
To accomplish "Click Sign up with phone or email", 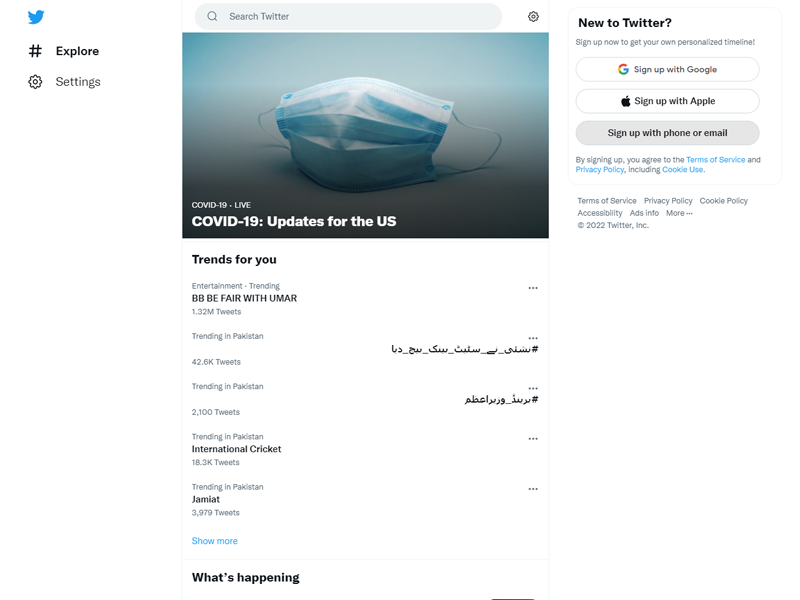I will pos(667,133).
